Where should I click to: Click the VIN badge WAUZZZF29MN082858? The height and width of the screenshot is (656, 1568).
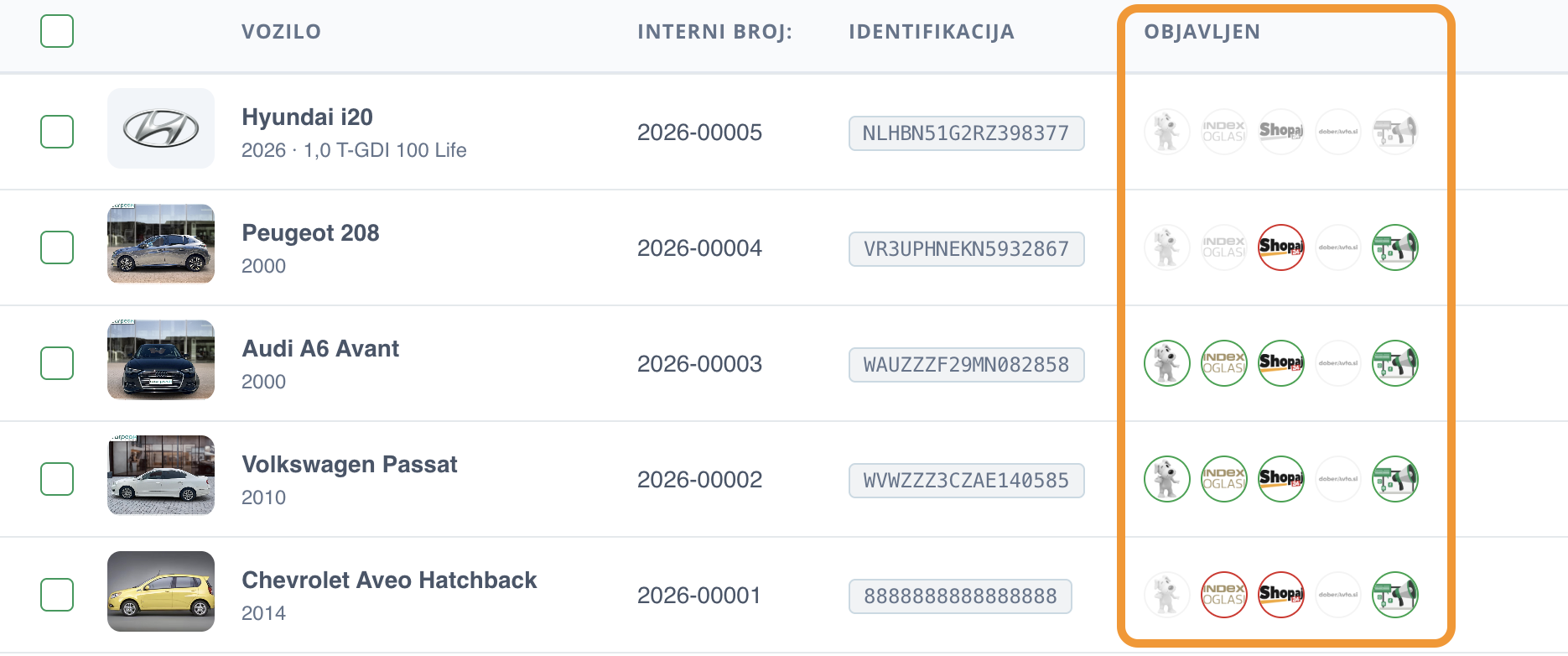[x=967, y=365]
